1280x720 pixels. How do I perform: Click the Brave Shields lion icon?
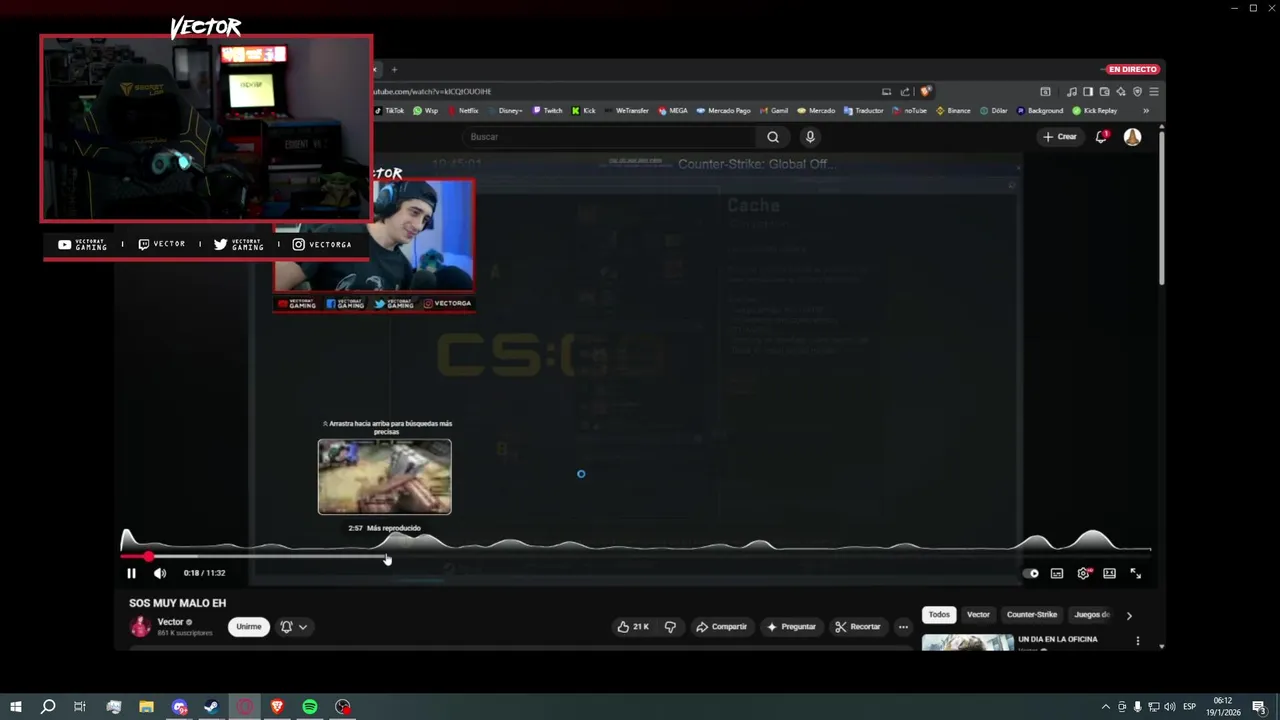coord(926,91)
